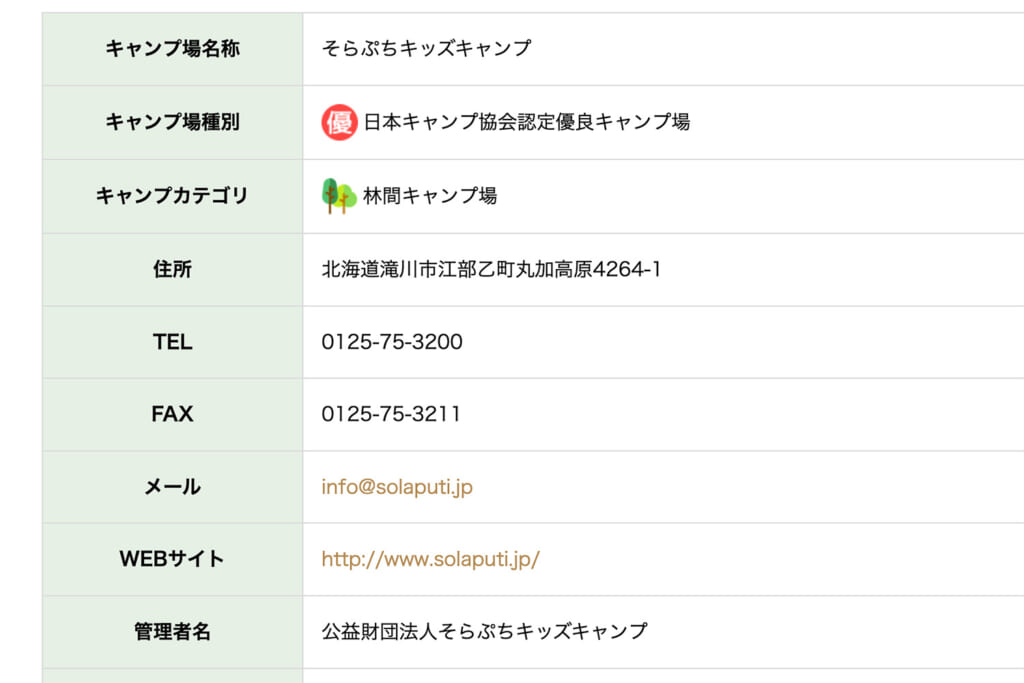Click the メール label cell

[173, 487]
